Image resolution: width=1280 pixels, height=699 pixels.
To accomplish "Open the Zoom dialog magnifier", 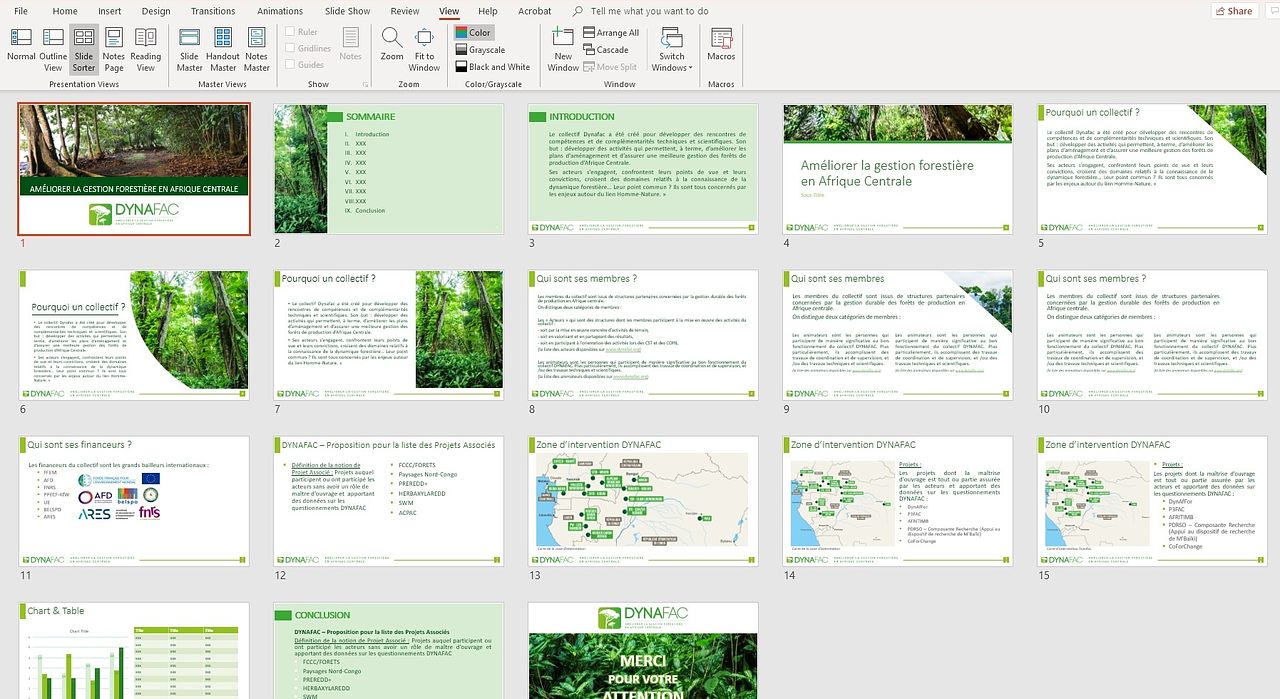I will (x=392, y=44).
